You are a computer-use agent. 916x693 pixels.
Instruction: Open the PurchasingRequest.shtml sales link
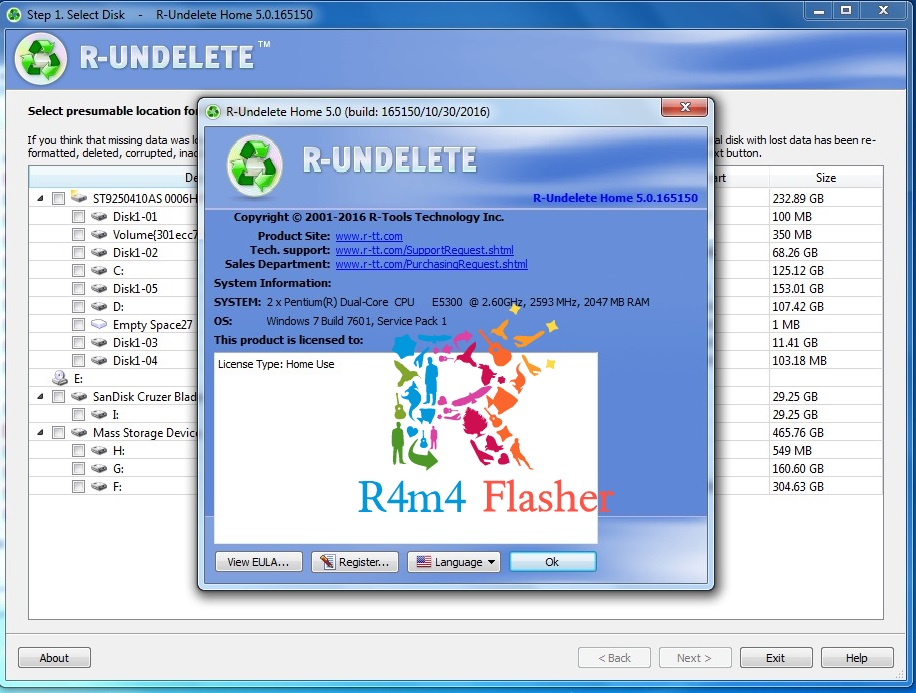click(x=432, y=264)
